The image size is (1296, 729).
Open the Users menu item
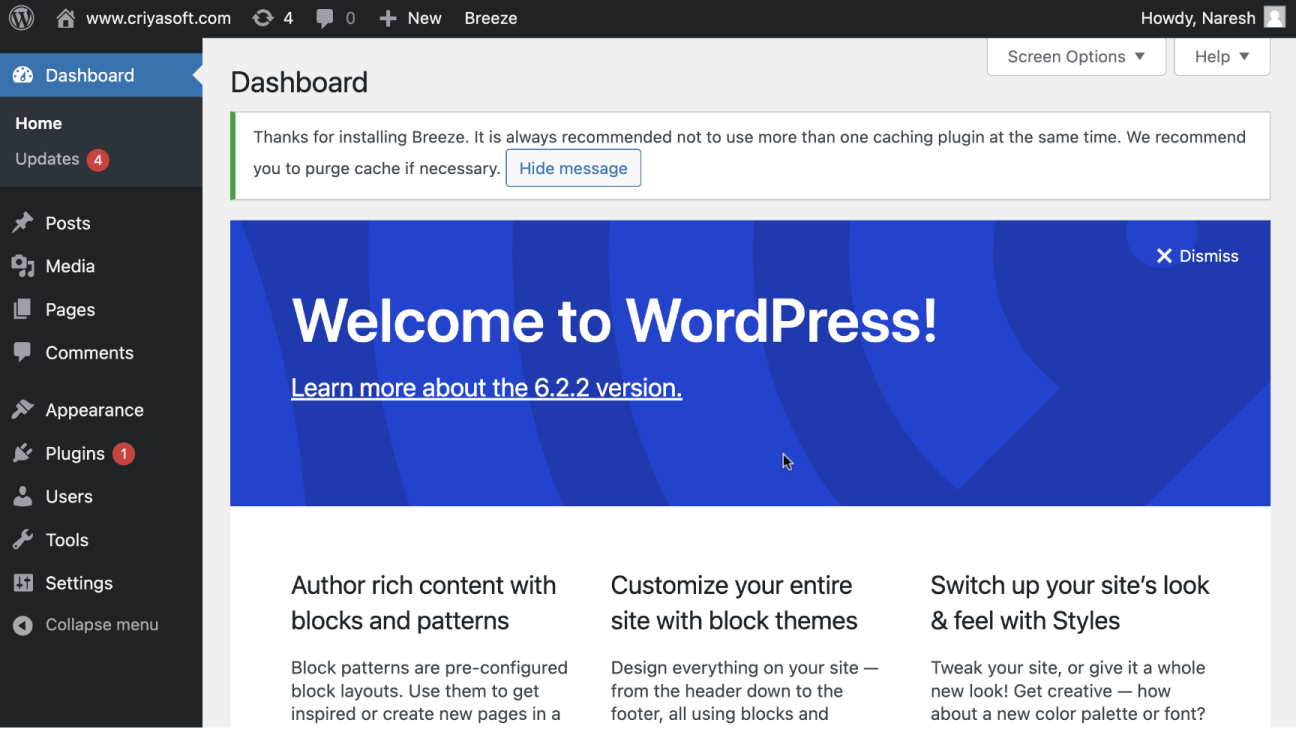pos(101,496)
